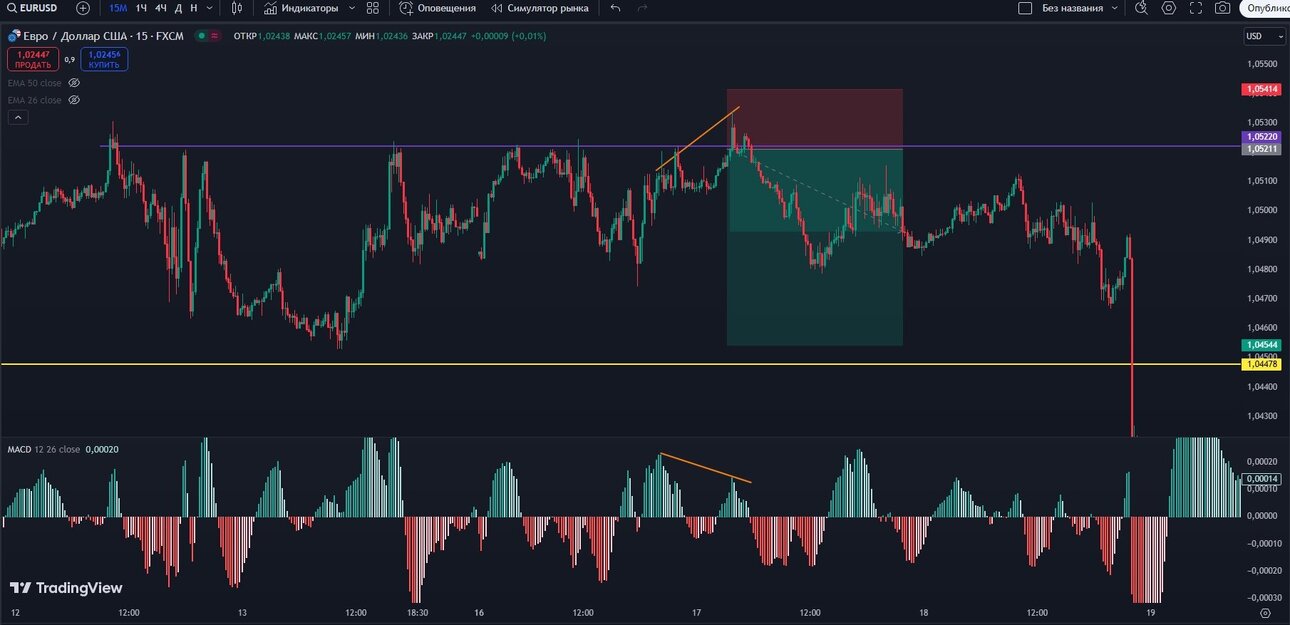Click the gray price label 1,05211
Image resolution: width=1290 pixels, height=625 pixels.
pos(1260,149)
